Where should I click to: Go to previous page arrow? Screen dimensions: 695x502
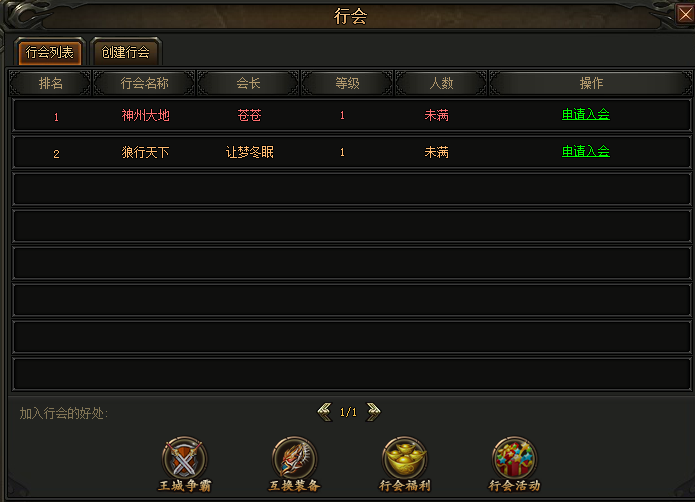pyautogui.click(x=324, y=412)
